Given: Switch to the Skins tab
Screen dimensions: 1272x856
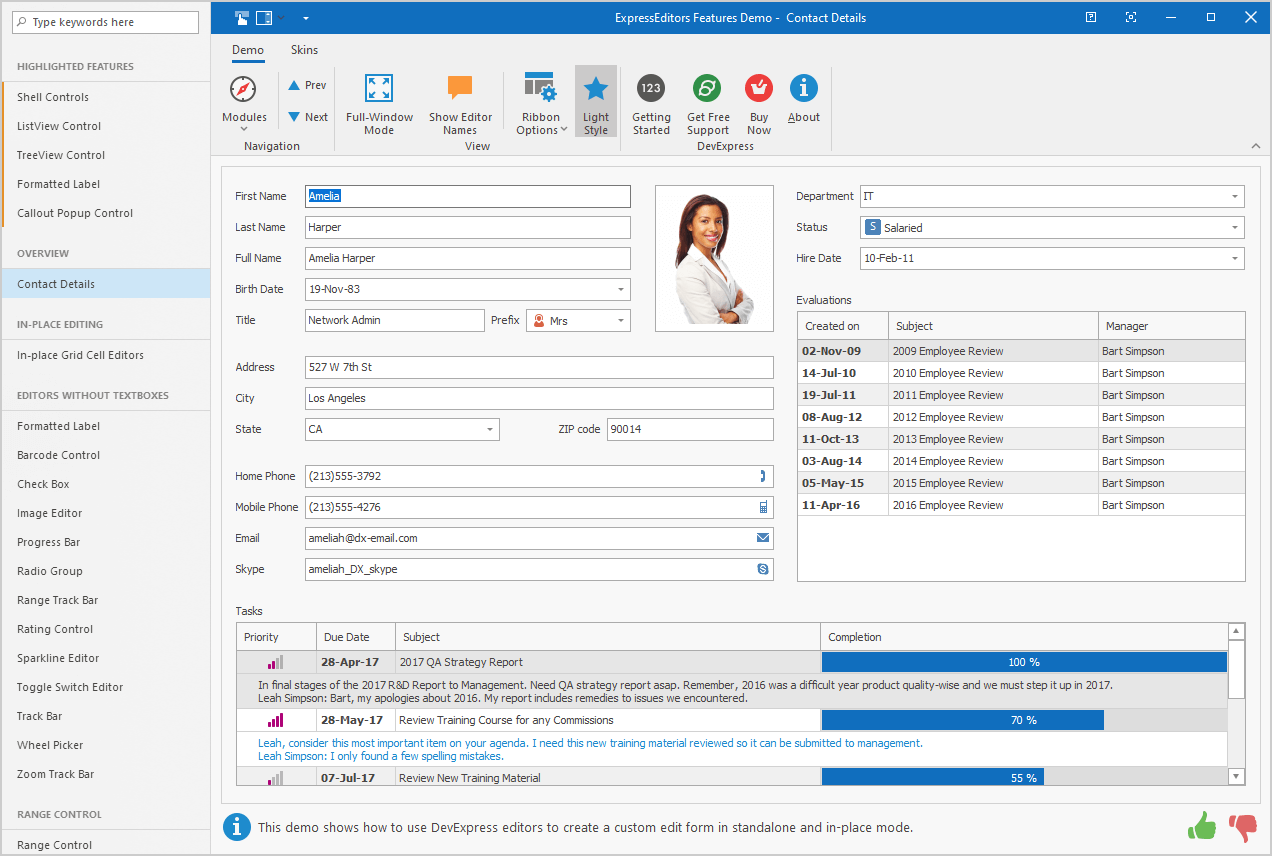Looking at the screenshot, I should (x=304, y=49).
